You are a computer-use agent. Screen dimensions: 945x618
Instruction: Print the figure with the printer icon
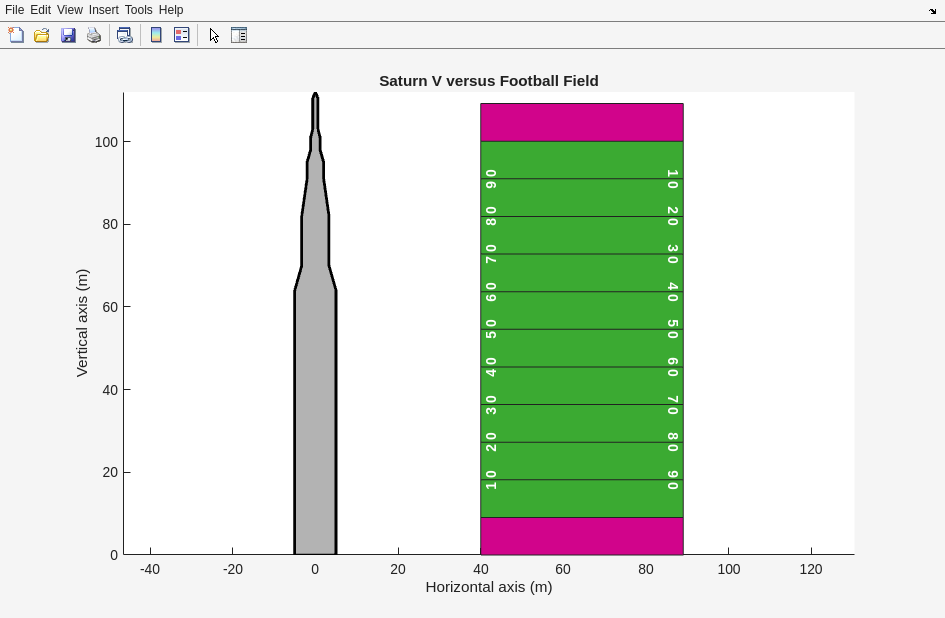pyautogui.click(x=94, y=35)
